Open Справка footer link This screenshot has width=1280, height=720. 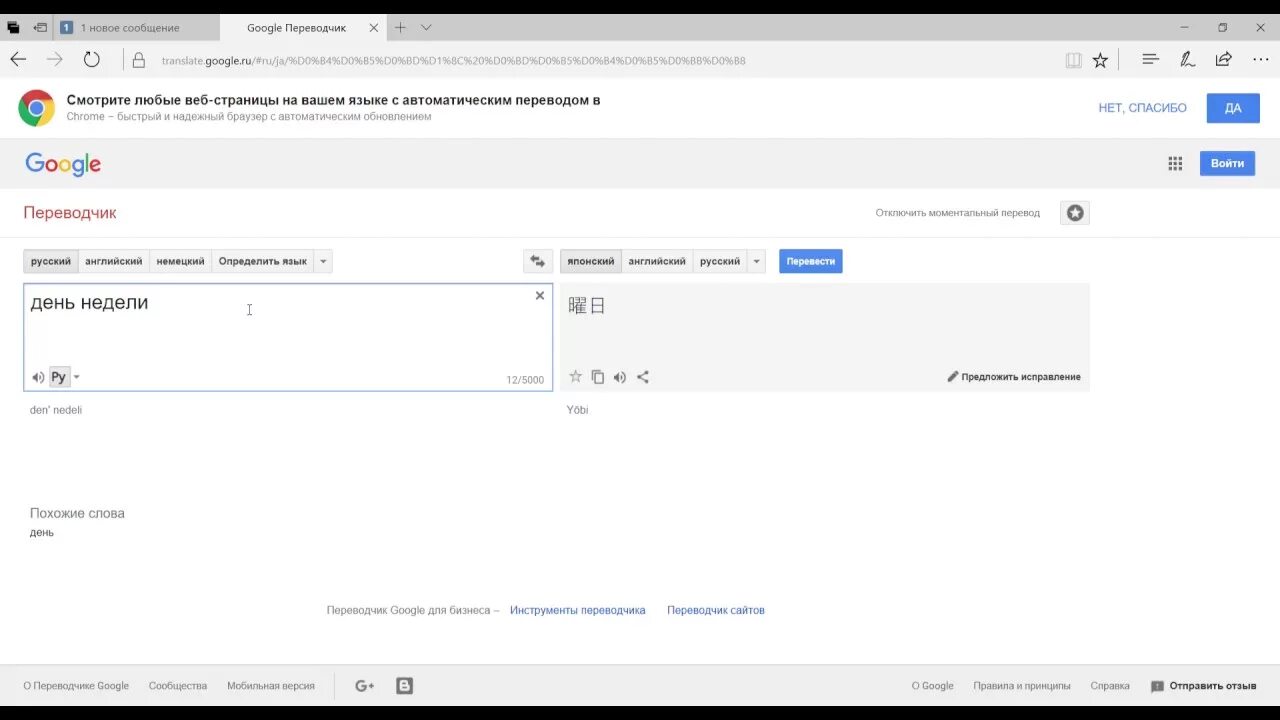click(x=1110, y=686)
